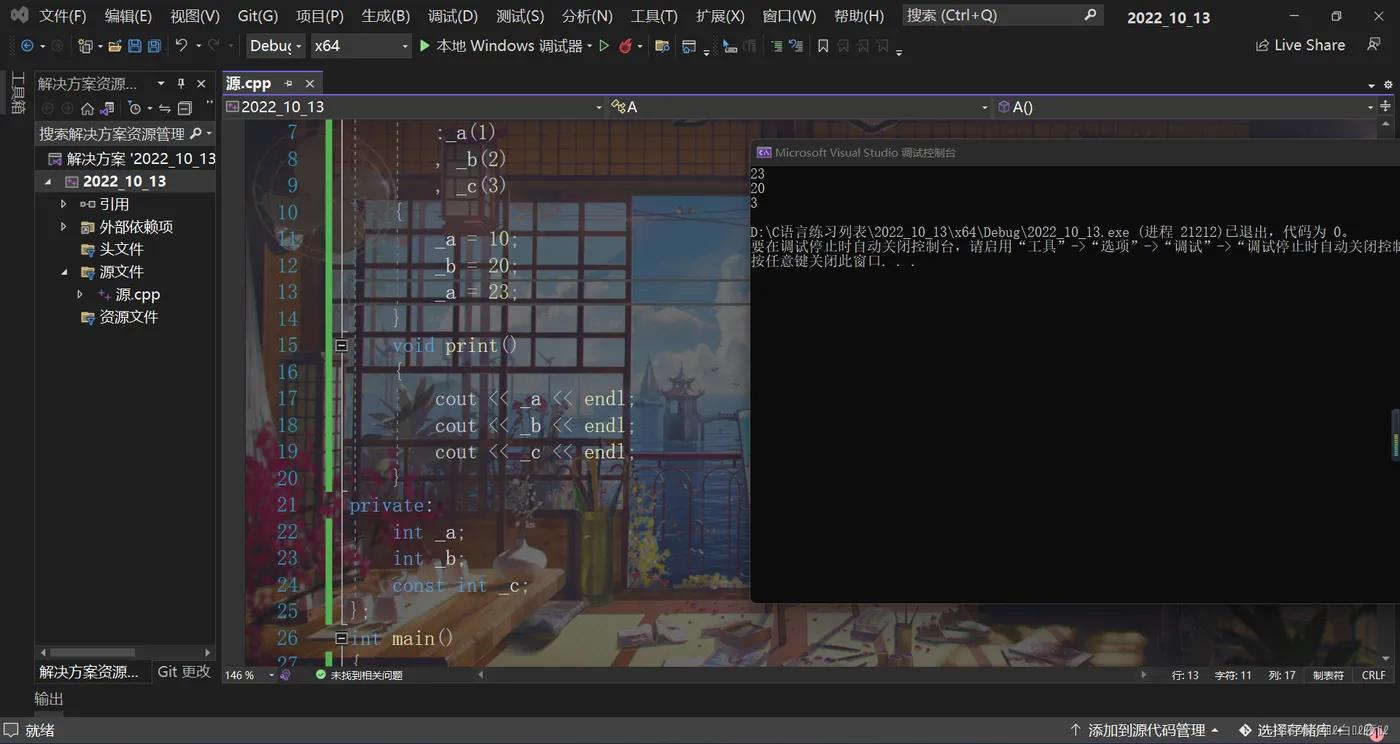Click the pending changes filter clock icon
Screen dimensions: 1400x744
(134, 108)
